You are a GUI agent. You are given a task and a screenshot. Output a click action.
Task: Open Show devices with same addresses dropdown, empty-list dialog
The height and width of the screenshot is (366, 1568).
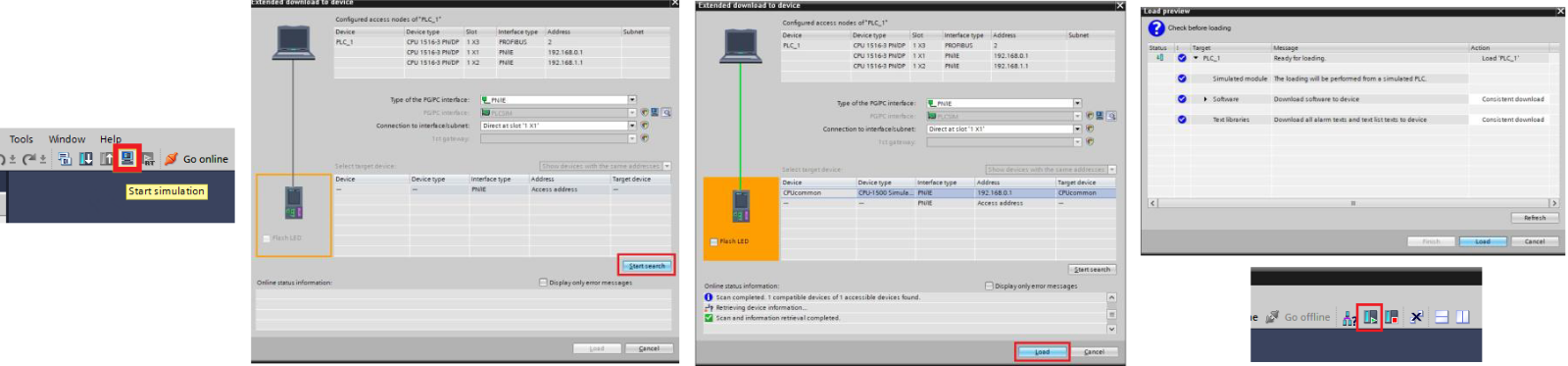click(x=666, y=166)
